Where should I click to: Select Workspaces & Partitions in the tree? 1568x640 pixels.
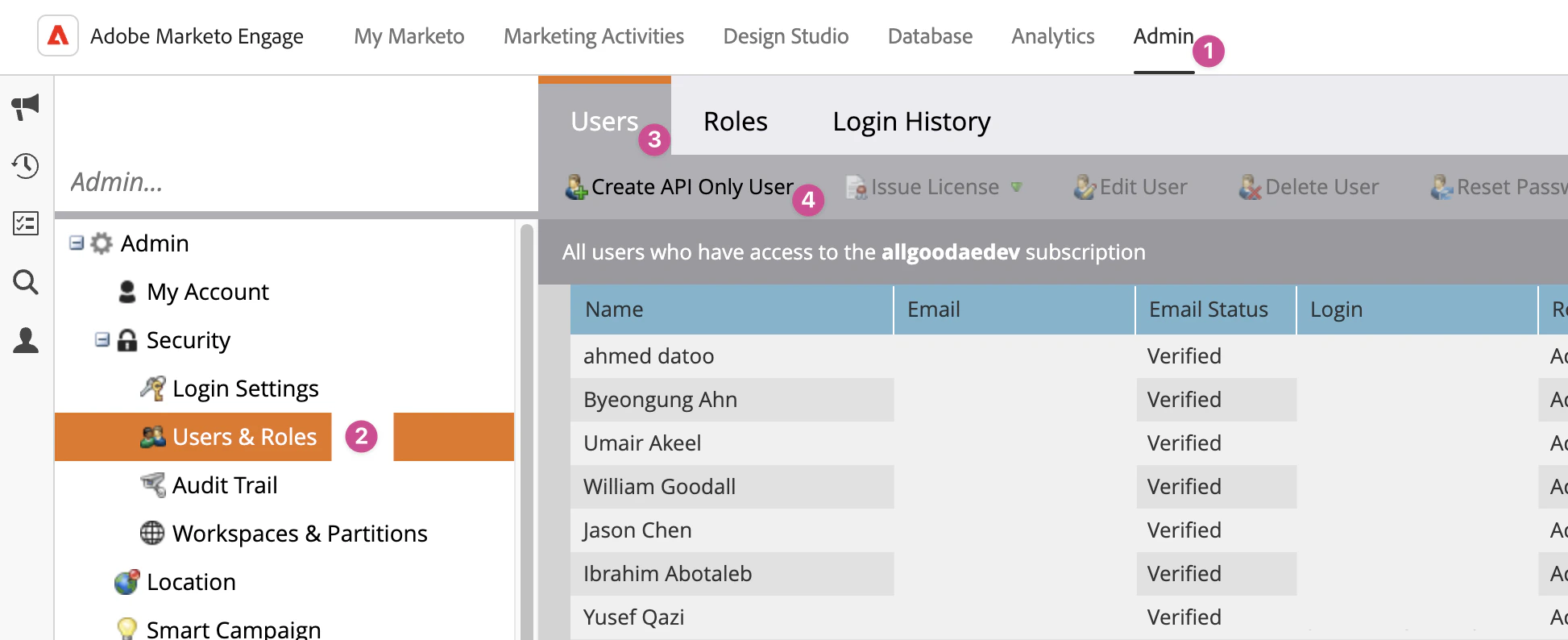click(300, 534)
